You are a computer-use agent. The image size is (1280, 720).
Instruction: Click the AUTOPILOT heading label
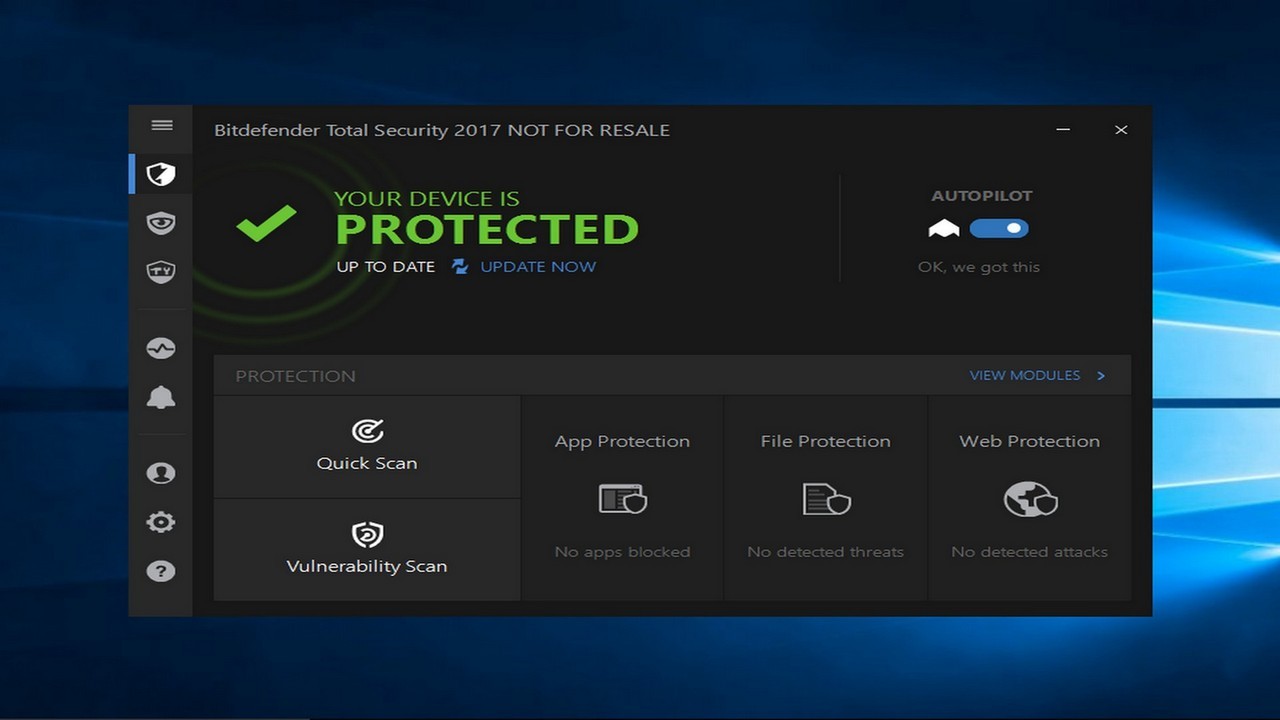(x=982, y=196)
